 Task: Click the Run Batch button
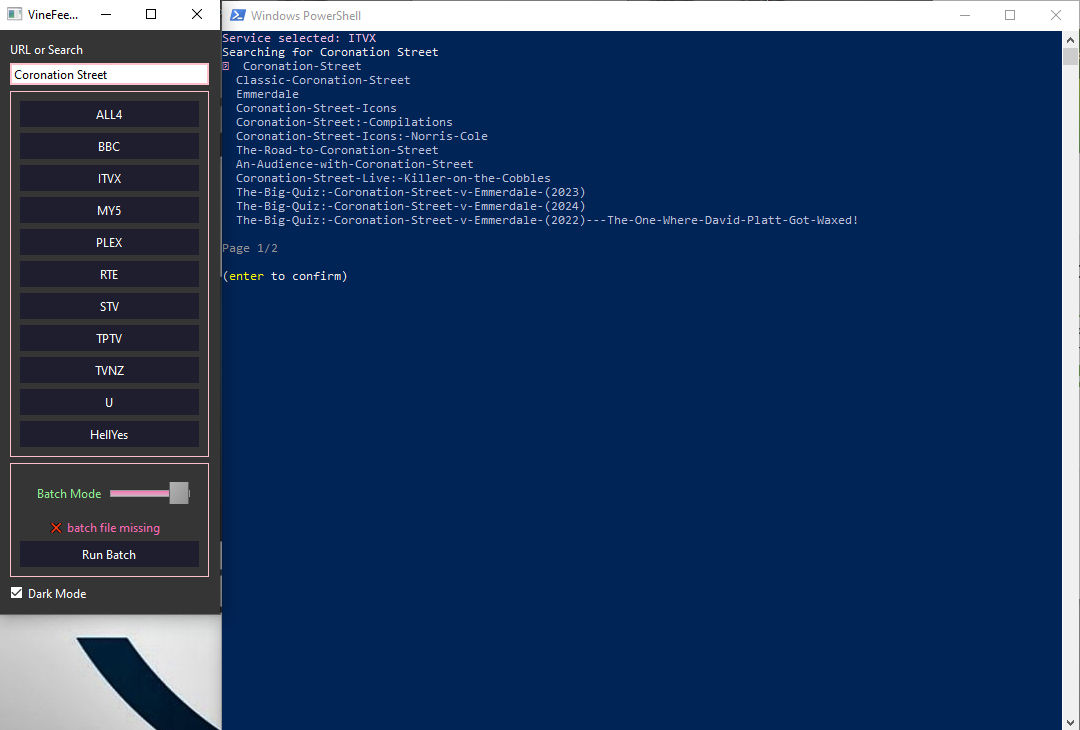[109, 554]
